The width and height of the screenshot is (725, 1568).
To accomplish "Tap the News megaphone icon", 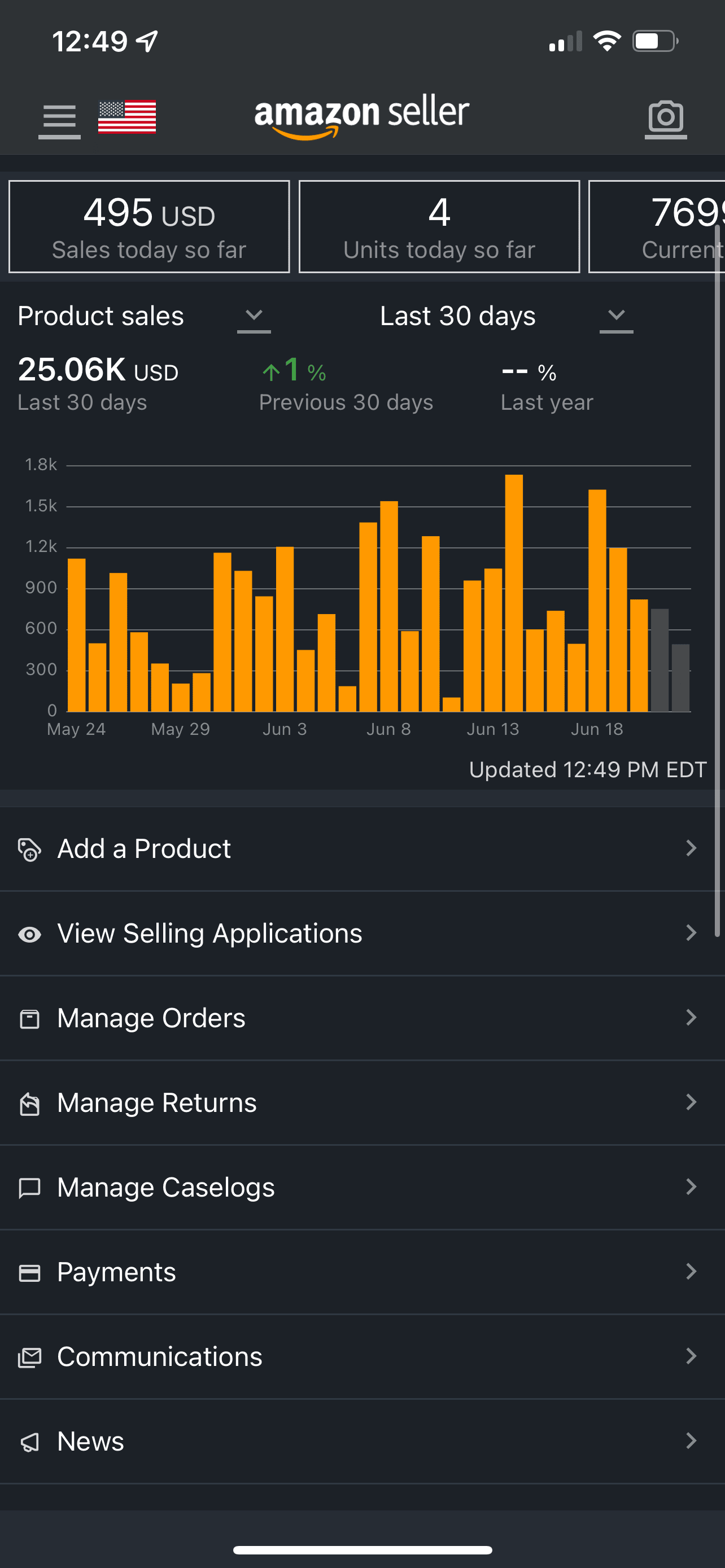I will point(29,1442).
